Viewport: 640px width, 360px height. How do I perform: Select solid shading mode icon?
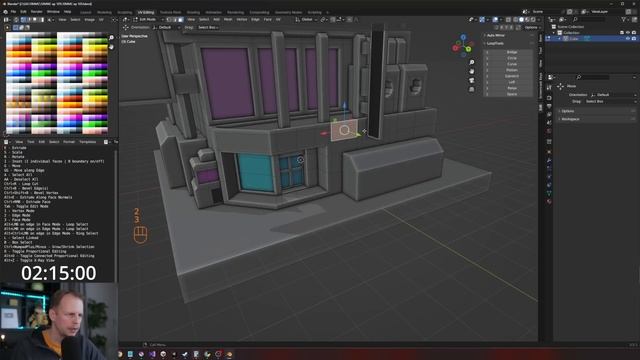pos(522,20)
